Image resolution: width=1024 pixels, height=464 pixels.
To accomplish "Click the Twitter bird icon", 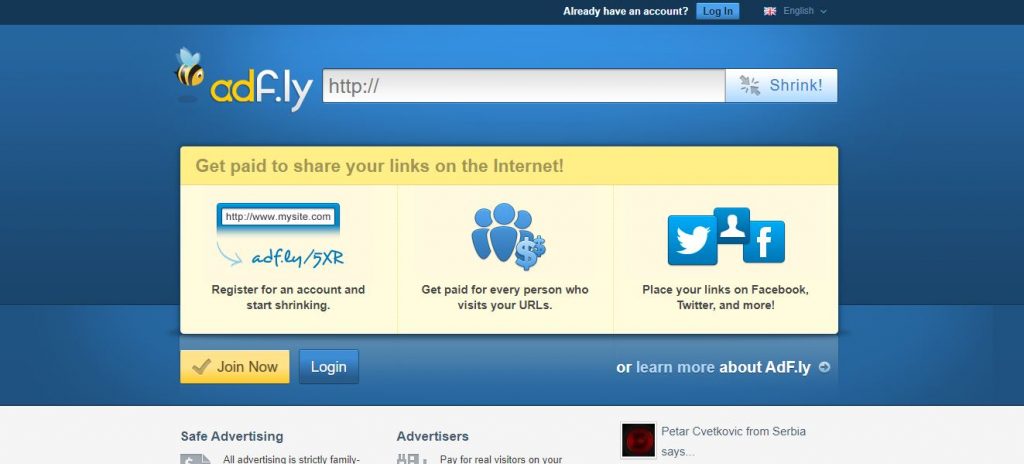I will pyautogui.click(x=692, y=240).
